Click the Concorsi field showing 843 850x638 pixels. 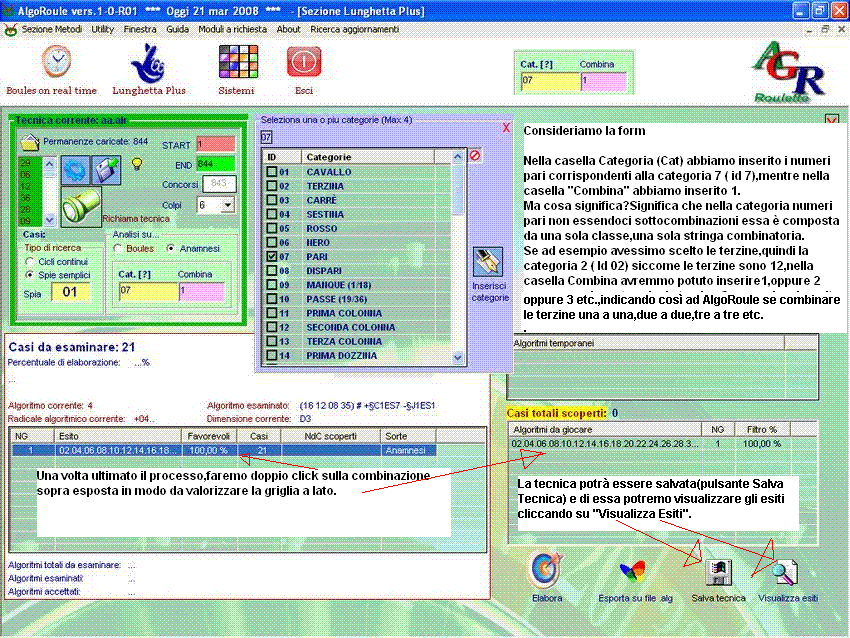pos(219,184)
